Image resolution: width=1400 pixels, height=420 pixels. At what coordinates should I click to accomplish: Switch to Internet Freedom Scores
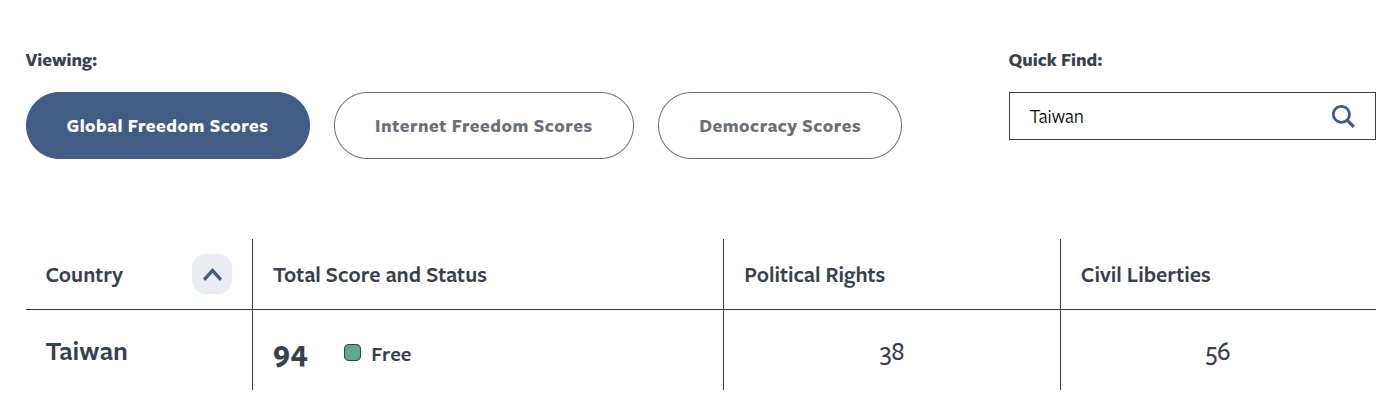pos(483,126)
